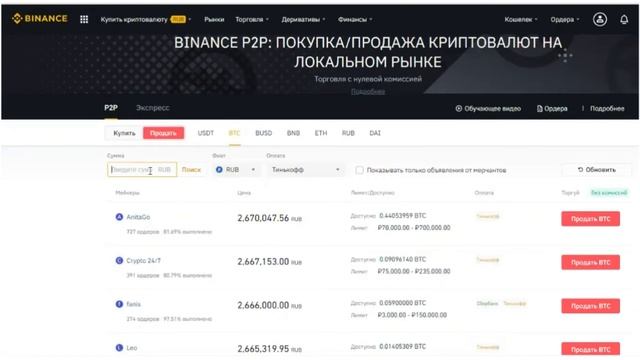Image resolution: width=640 pixels, height=360 pixels.
Task: Click the tutorial video play icon
Action: 459,109
